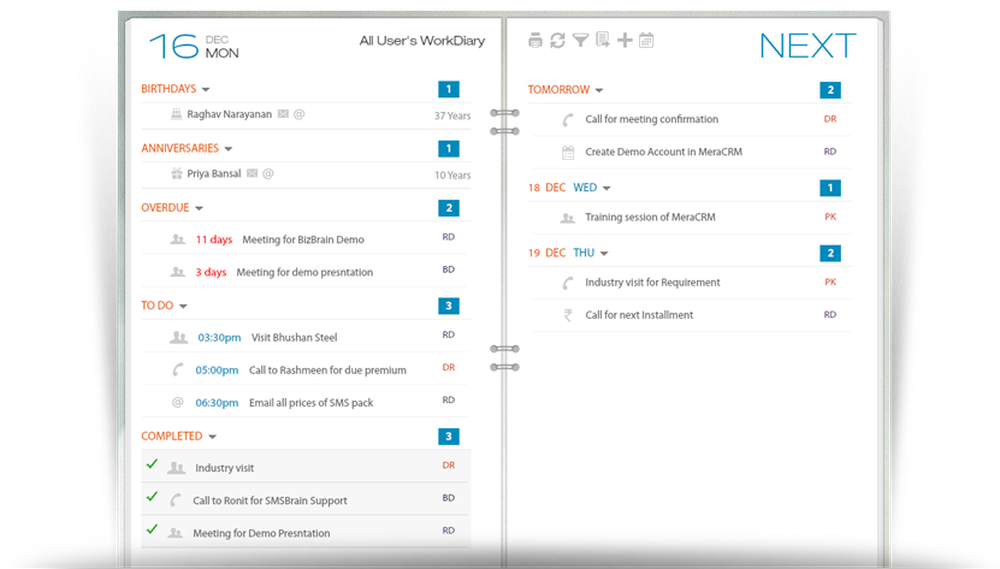Image resolution: width=1000 pixels, height=569 pixels.
Task: Toggle the checkmark on Meeting for Demo Presntation
Action: click(x=152, y=529)
